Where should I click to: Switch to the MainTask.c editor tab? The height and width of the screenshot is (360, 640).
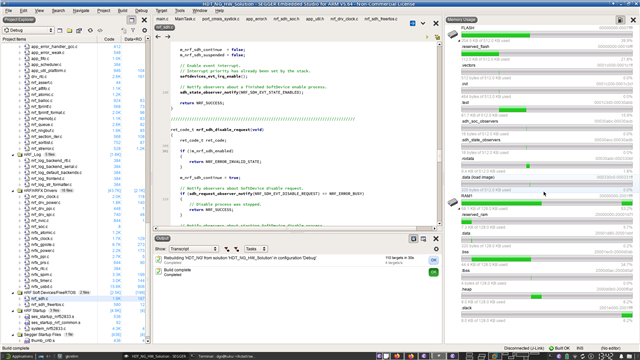(x=185, y=19)
